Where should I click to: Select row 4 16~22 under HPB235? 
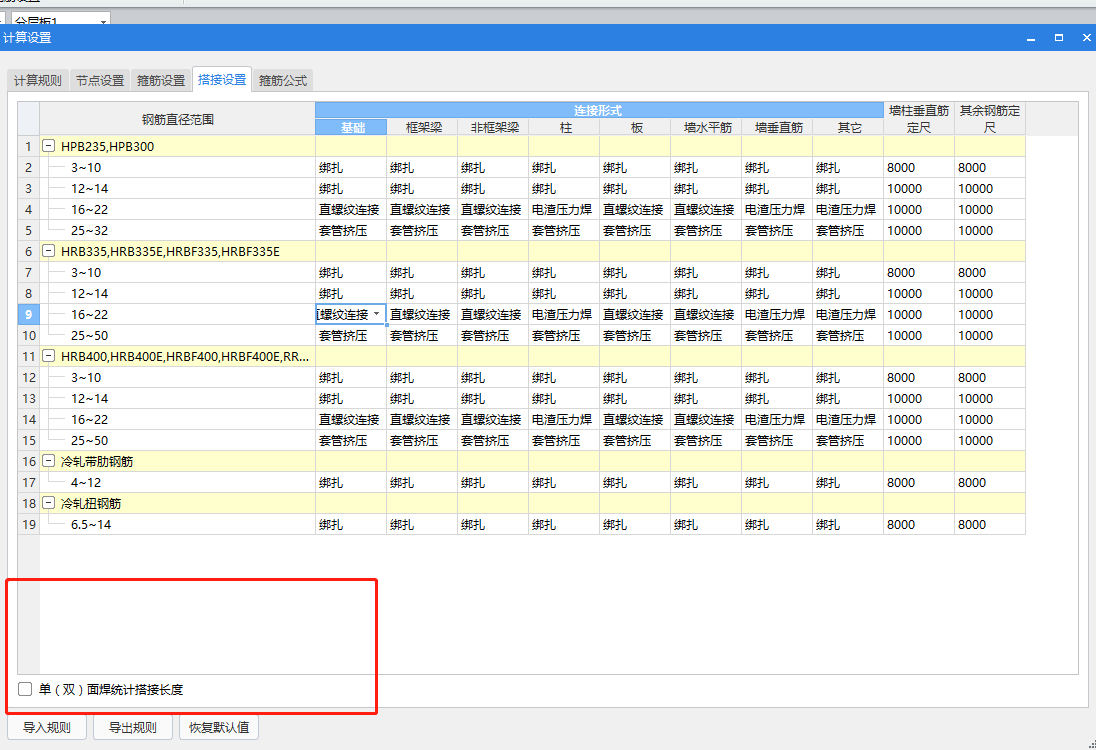click(x=178, y=210)
